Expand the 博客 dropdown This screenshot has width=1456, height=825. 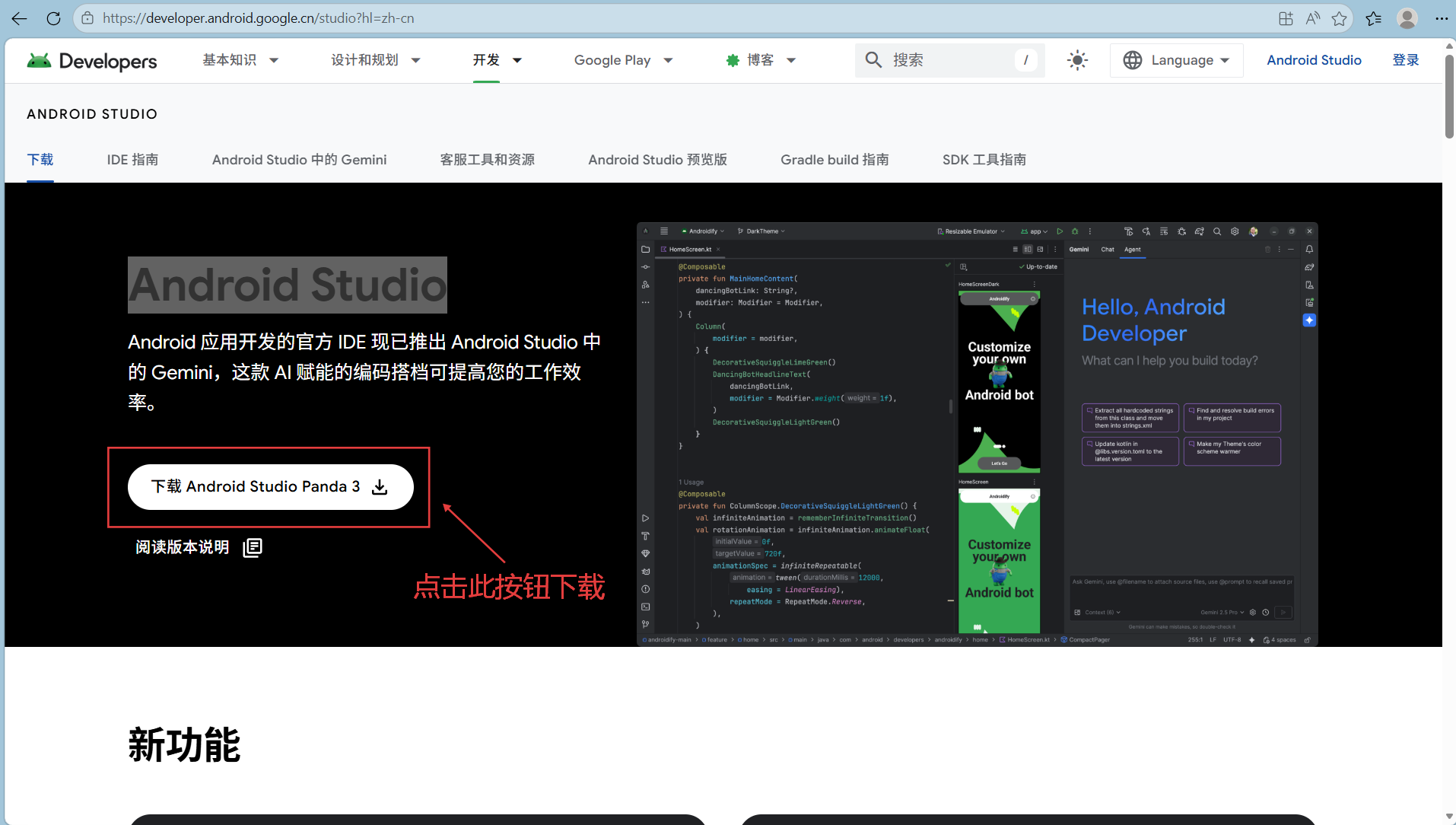click(x=791, y=60)
